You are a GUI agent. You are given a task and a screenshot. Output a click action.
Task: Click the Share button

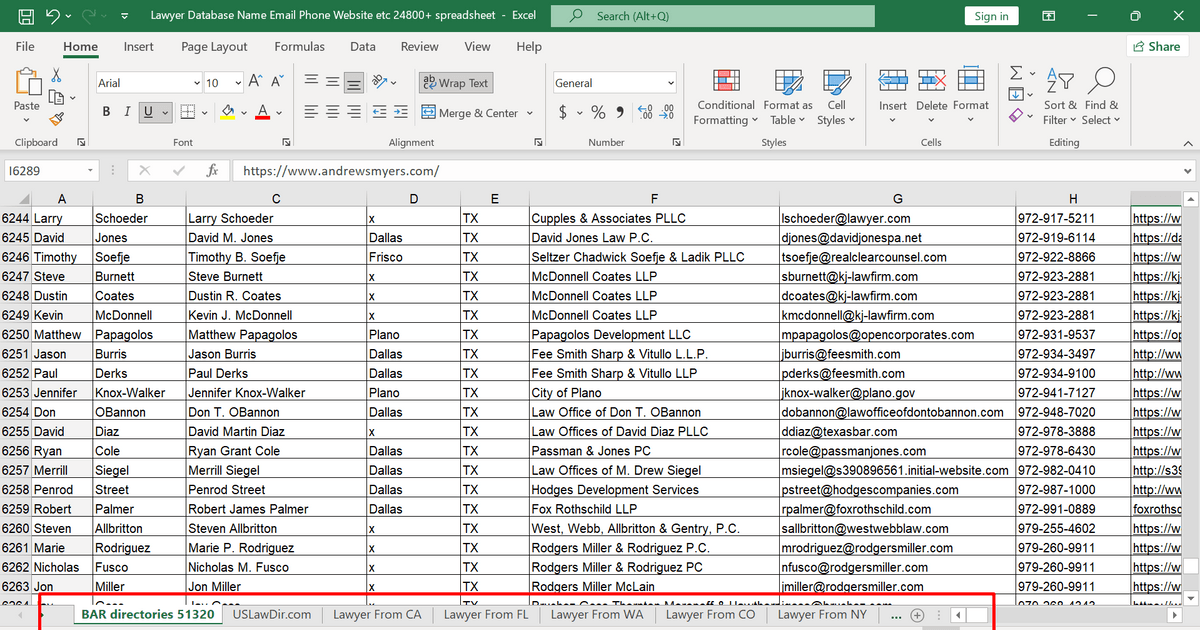1155,46
